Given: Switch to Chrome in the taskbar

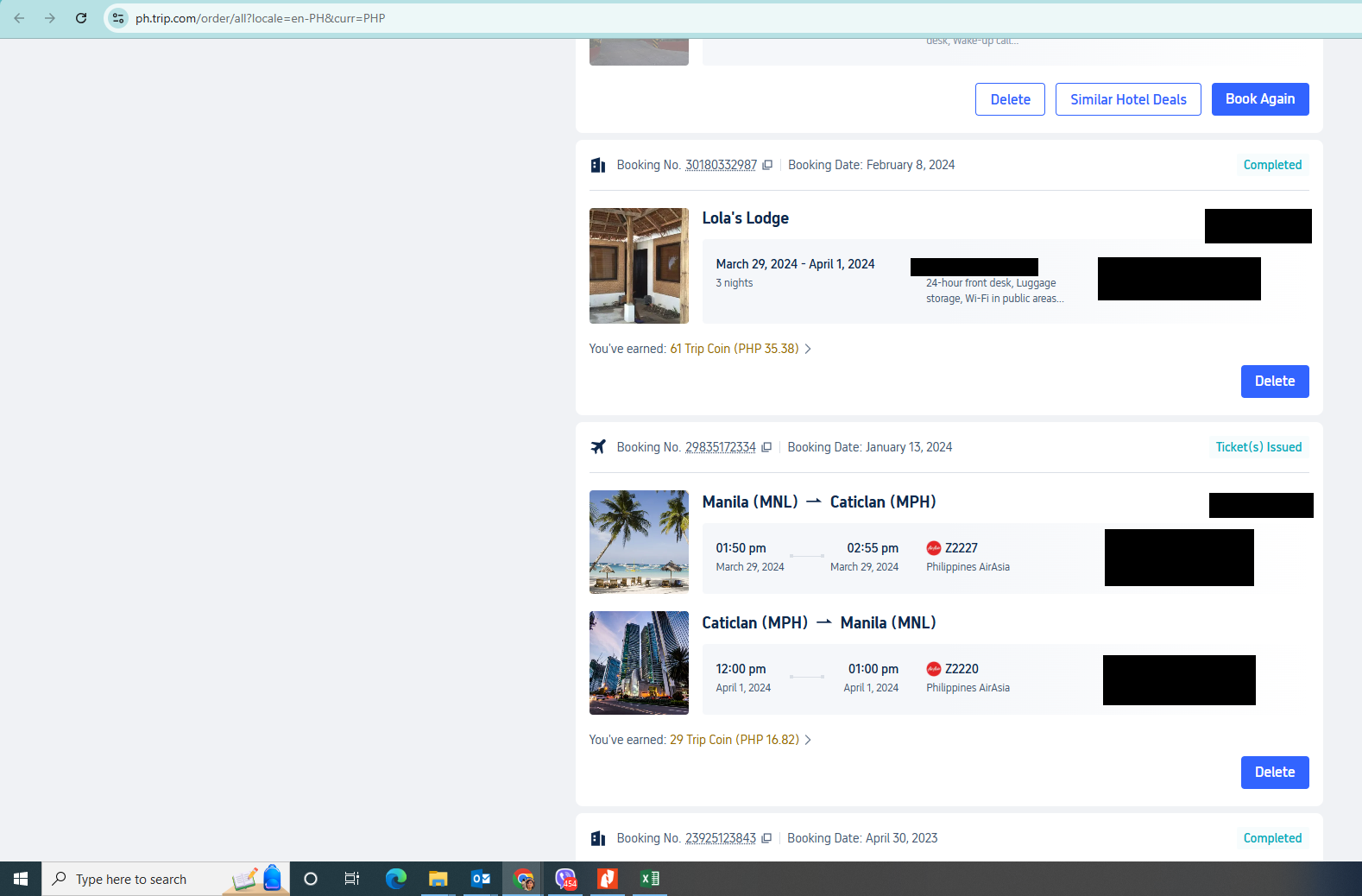Looking at the screenshot, I should pos(523,879).
